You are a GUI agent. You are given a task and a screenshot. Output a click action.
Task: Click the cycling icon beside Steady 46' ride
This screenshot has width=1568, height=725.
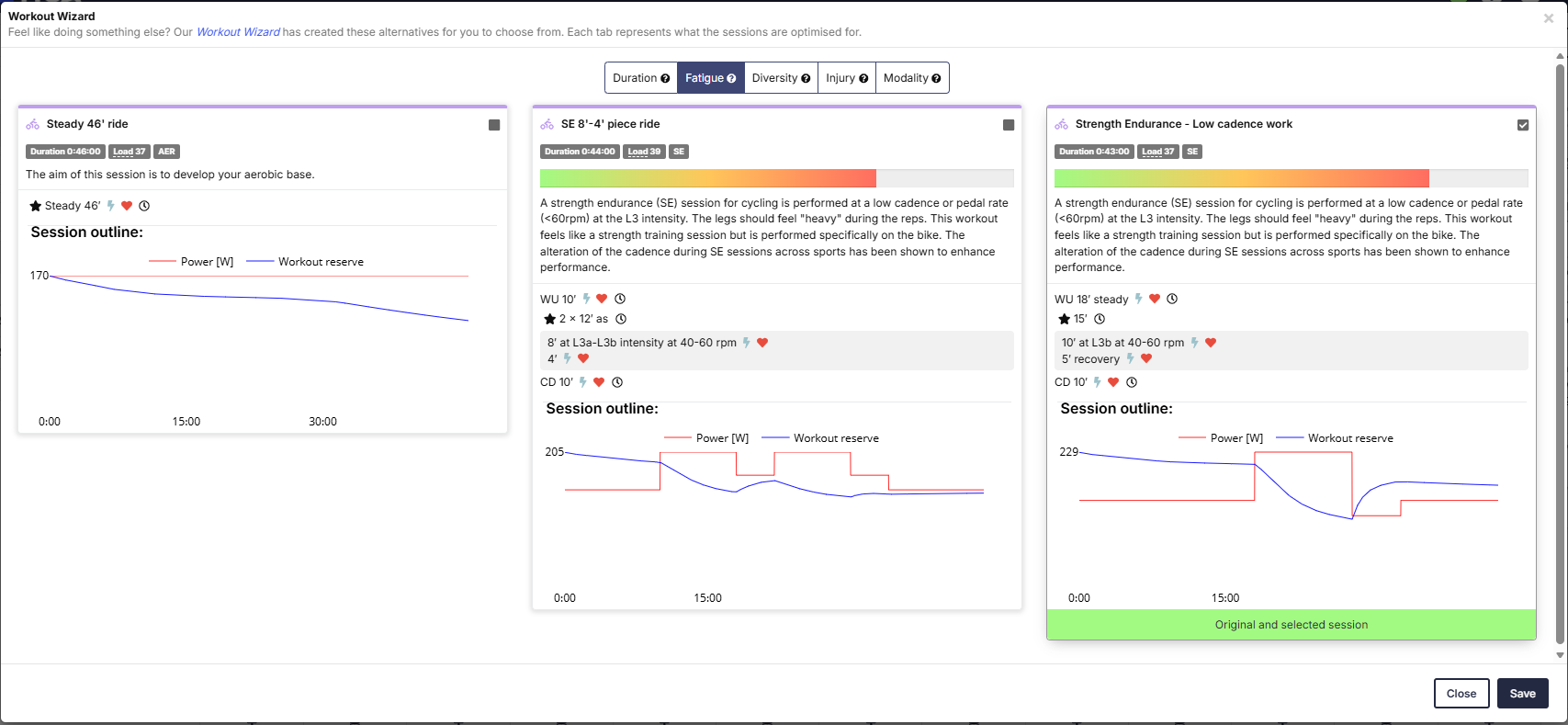click(33, 124)
